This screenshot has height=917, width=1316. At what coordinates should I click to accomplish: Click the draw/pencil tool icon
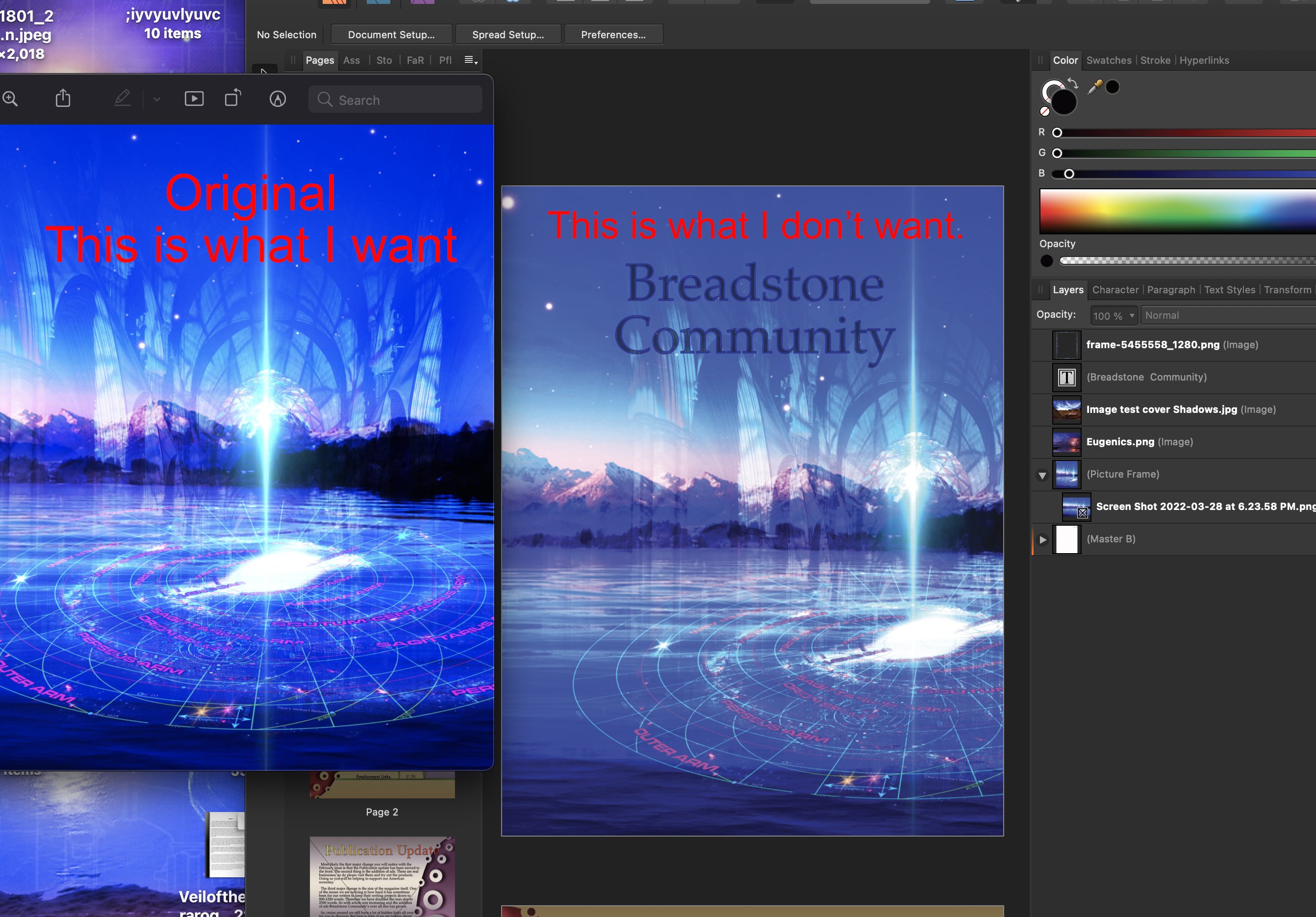(122, 98)
